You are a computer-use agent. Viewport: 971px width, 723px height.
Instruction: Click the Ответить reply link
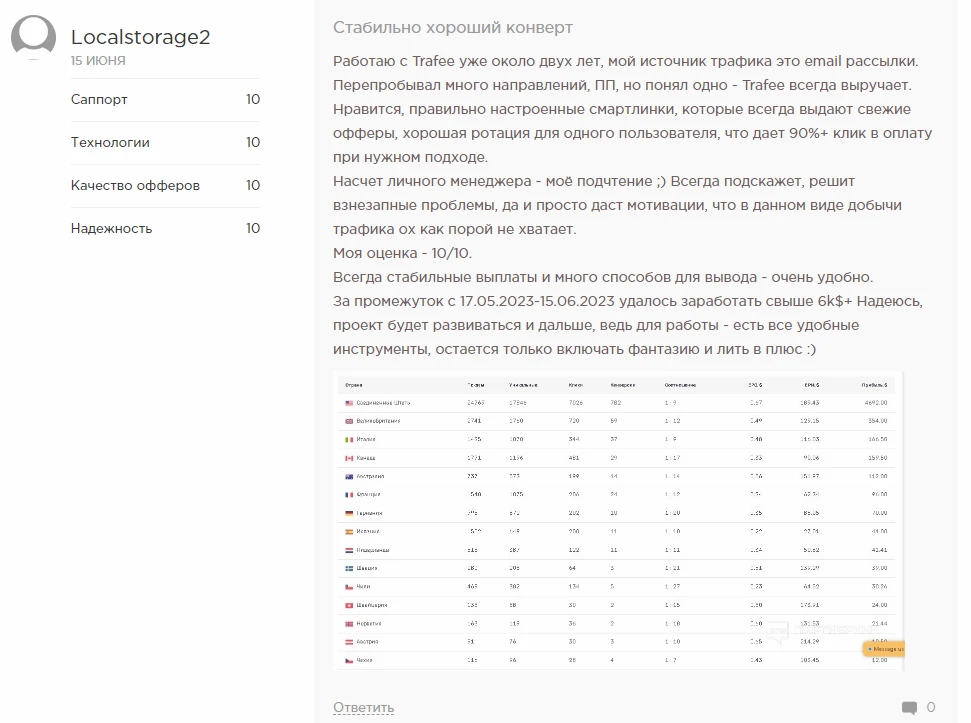coord(364,708)
